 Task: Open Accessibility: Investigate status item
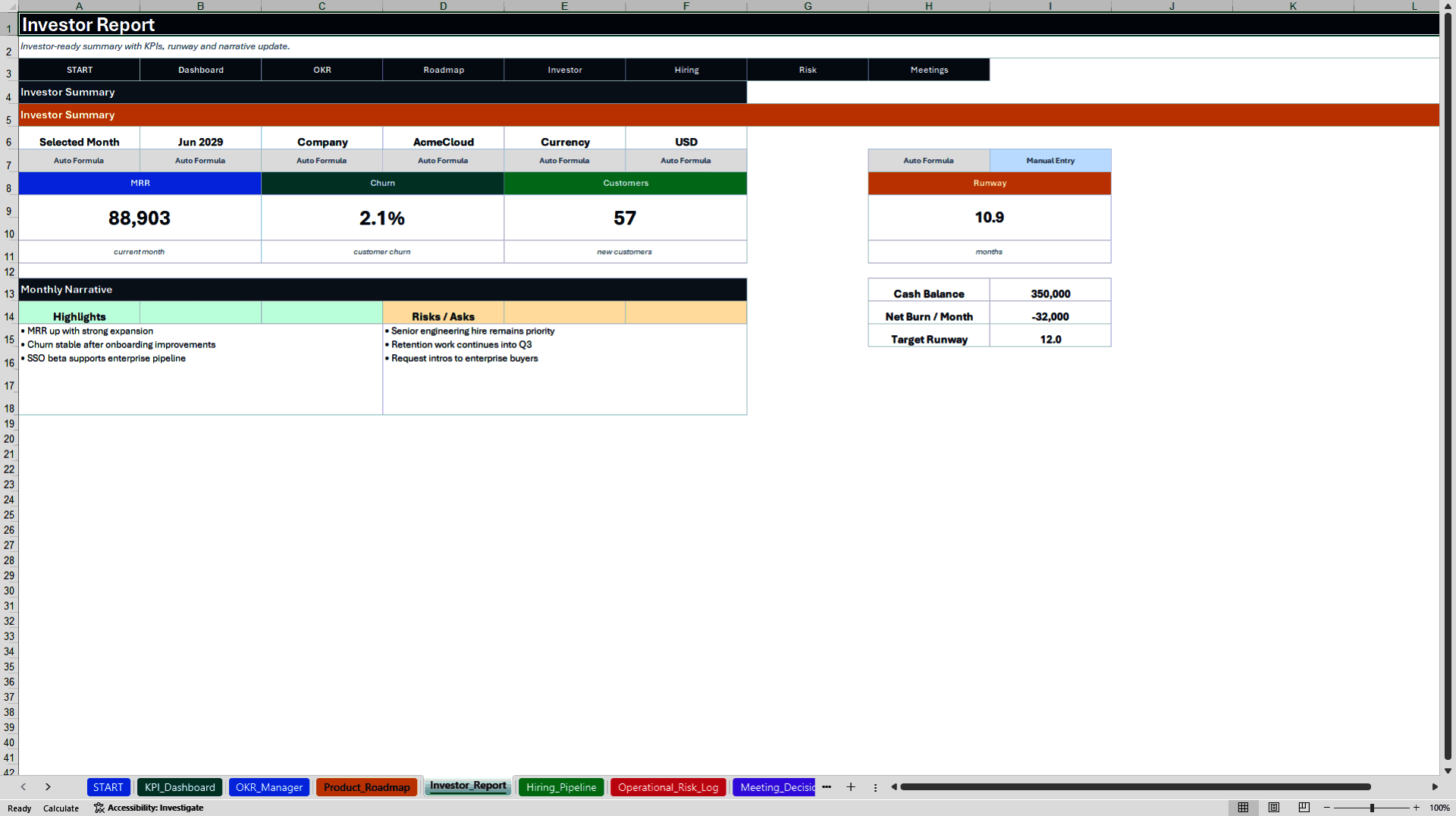pyautogui.click(x=149, y=808)
